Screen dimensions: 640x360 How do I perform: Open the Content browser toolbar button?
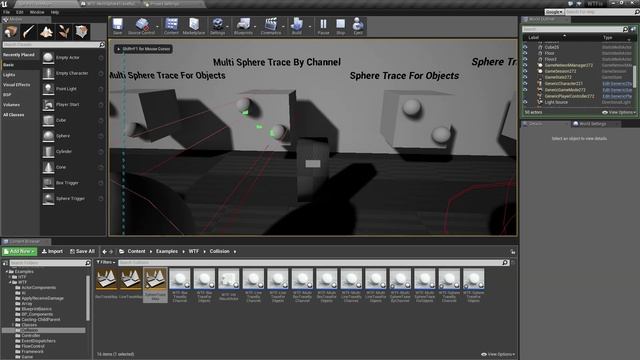click(171, 26)
